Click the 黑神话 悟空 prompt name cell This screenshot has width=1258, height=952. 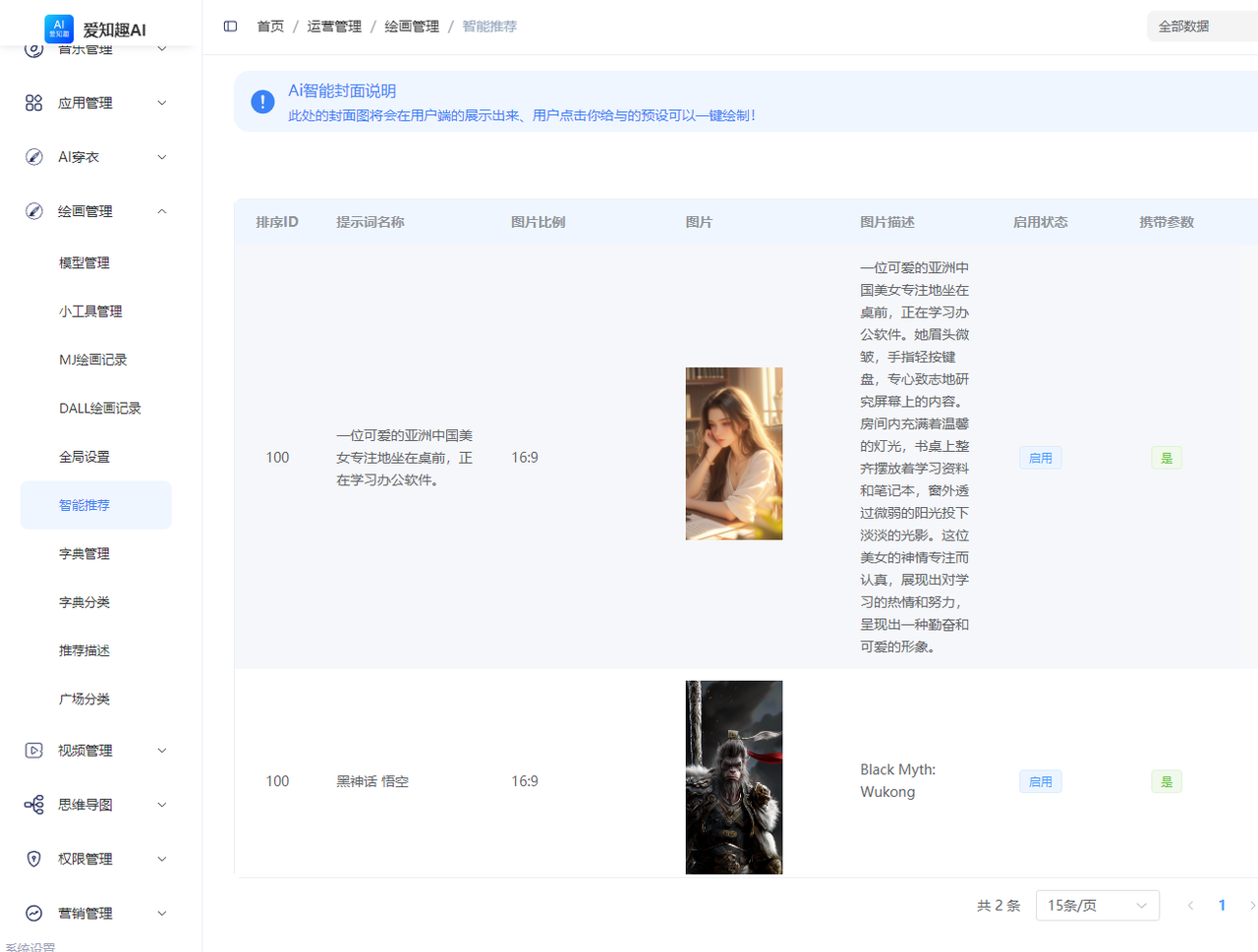[x=372, y=782]
